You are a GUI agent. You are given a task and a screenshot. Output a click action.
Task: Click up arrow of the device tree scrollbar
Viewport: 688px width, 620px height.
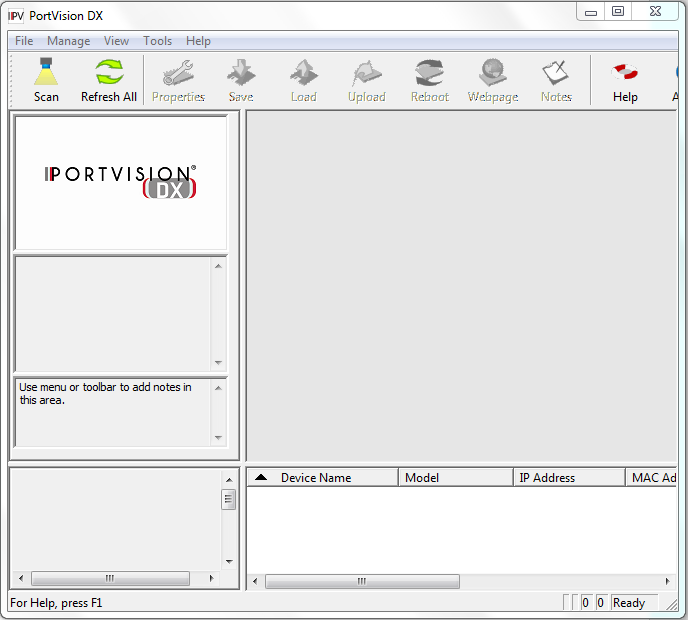point(229,480)
